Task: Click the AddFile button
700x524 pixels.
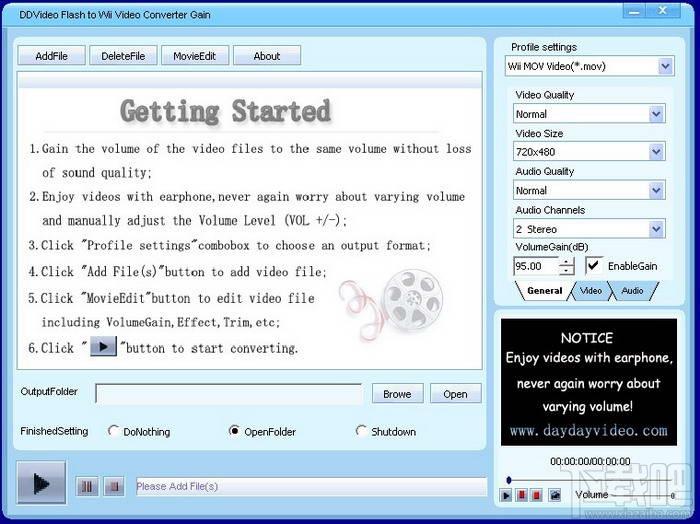Action: tap(51, 56)
